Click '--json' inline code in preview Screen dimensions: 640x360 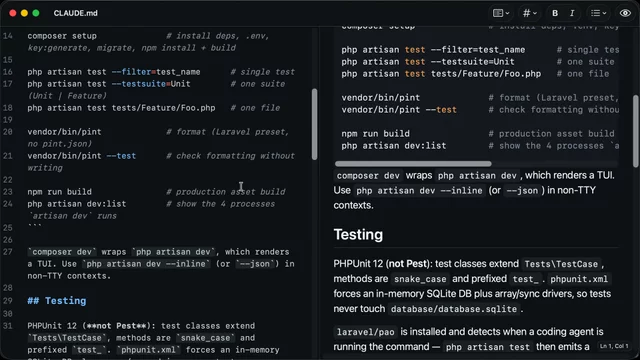tap(522, 191)
